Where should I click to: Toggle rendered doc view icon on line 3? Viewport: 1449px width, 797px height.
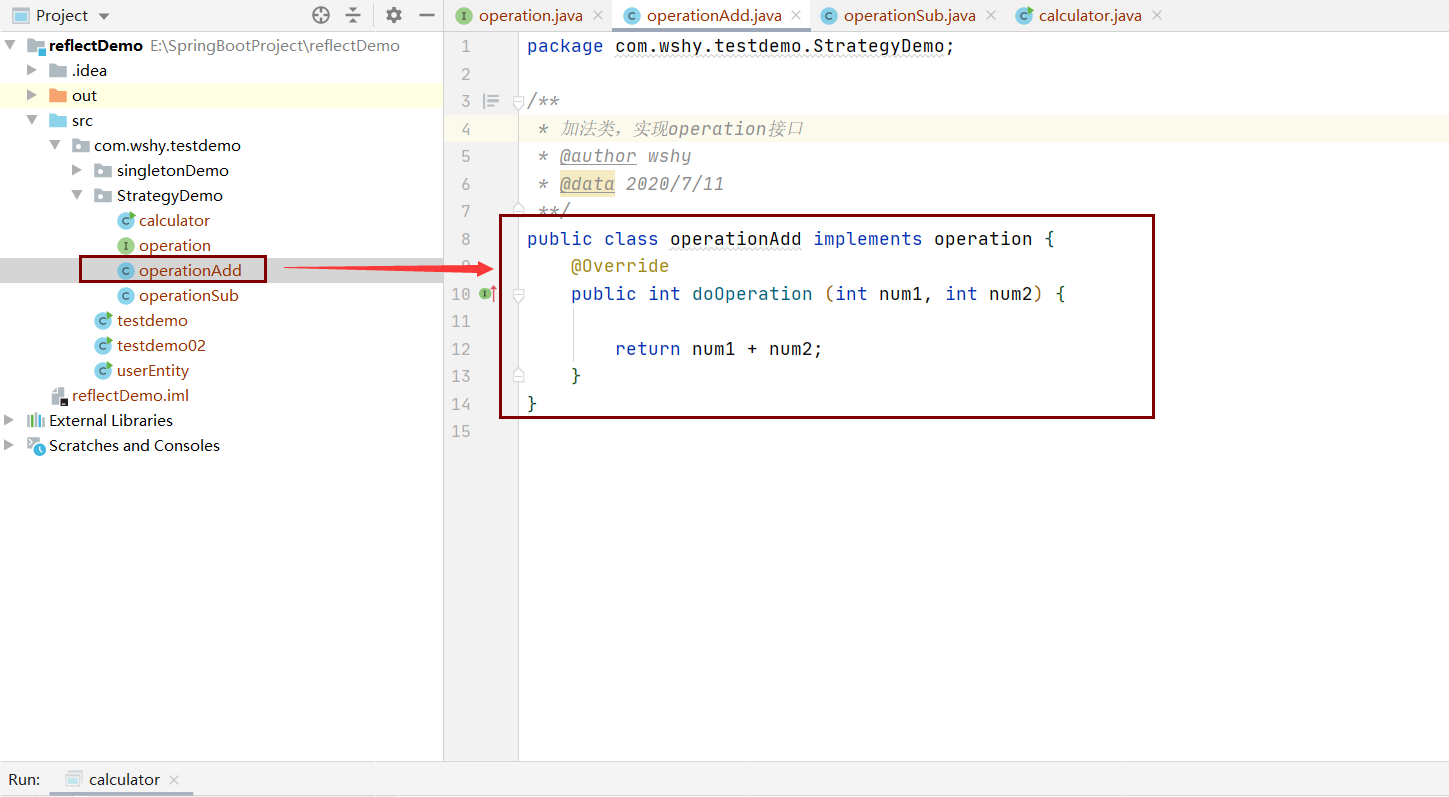point(491,101)
